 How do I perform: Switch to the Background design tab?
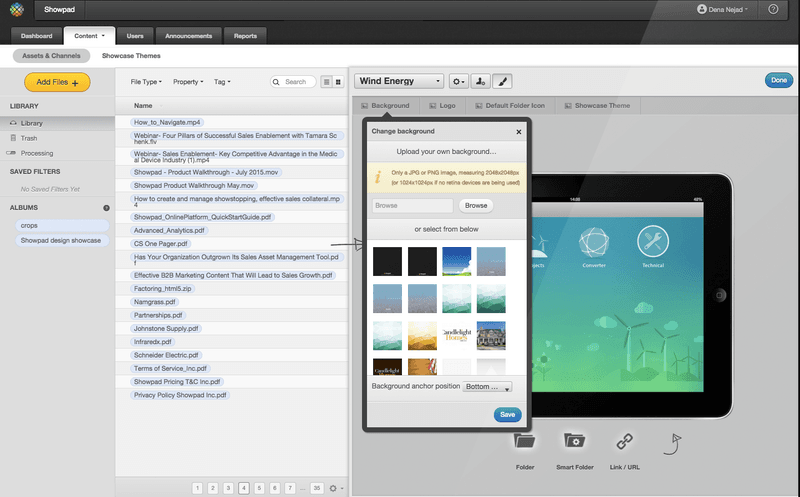point(385,106)
